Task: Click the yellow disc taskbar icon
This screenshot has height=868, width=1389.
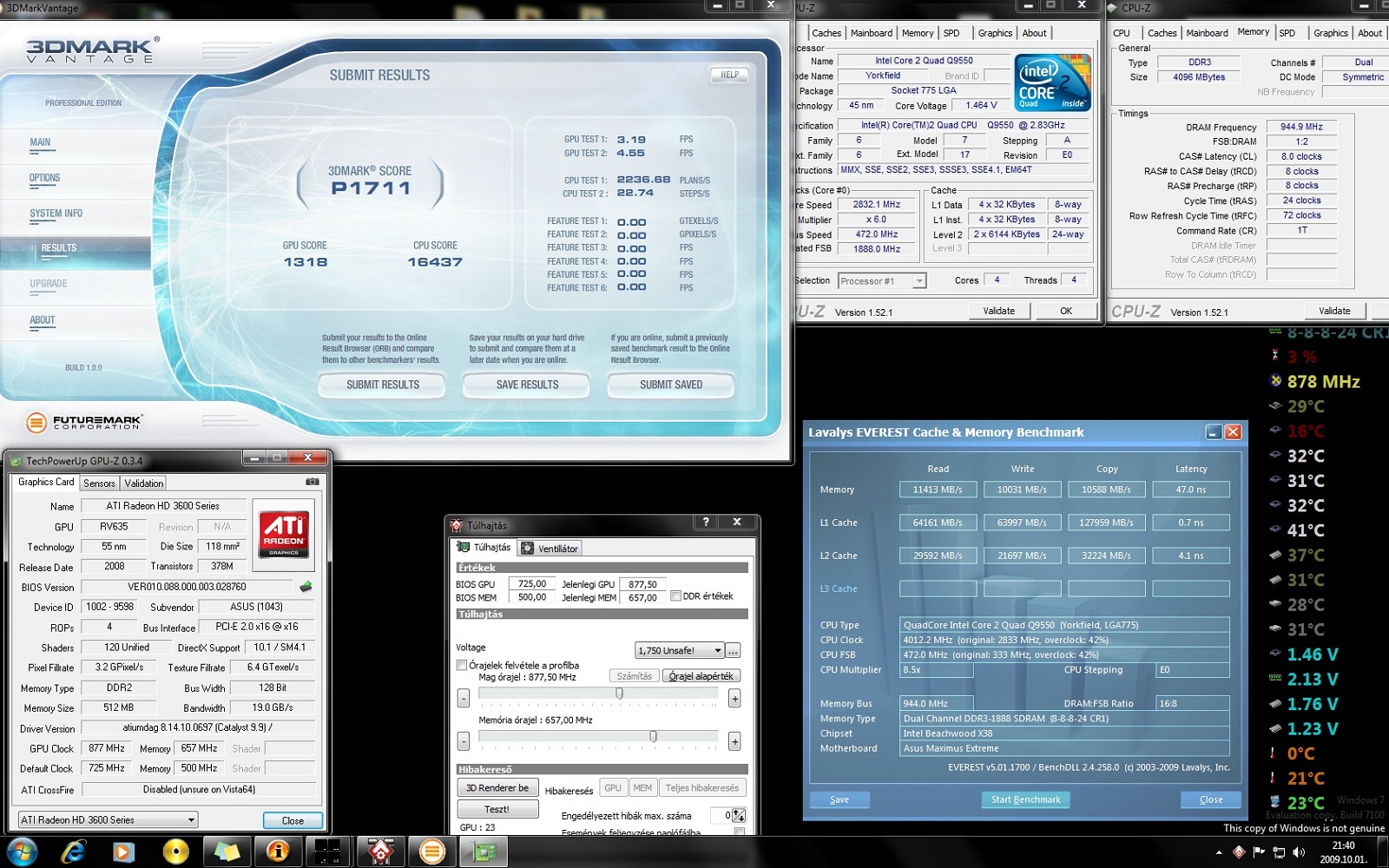Action: point(175,852)
